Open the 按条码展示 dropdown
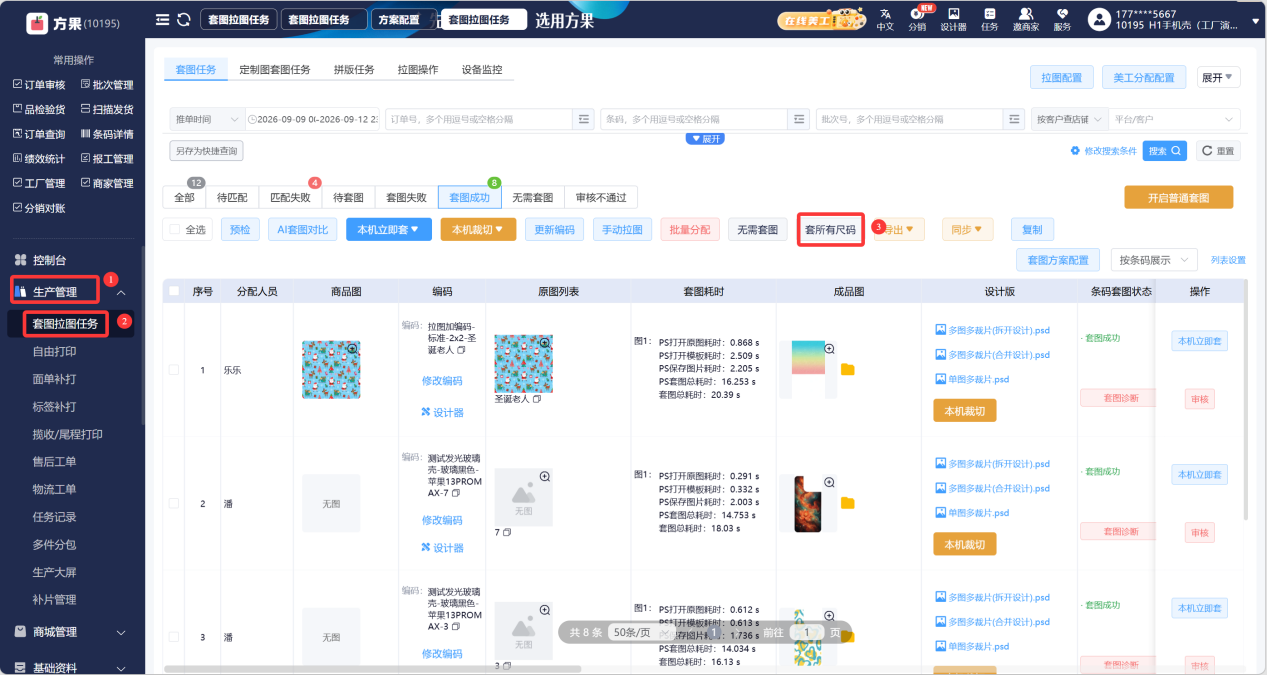This screenshot has height=675, width=1267. click(1154, 260)
